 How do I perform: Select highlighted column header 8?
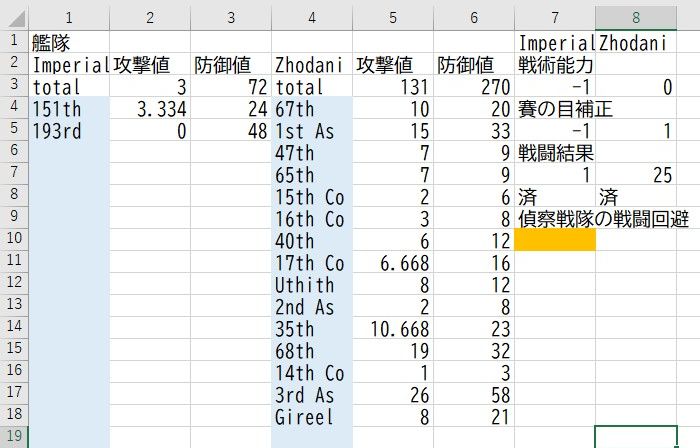[636, 18]
